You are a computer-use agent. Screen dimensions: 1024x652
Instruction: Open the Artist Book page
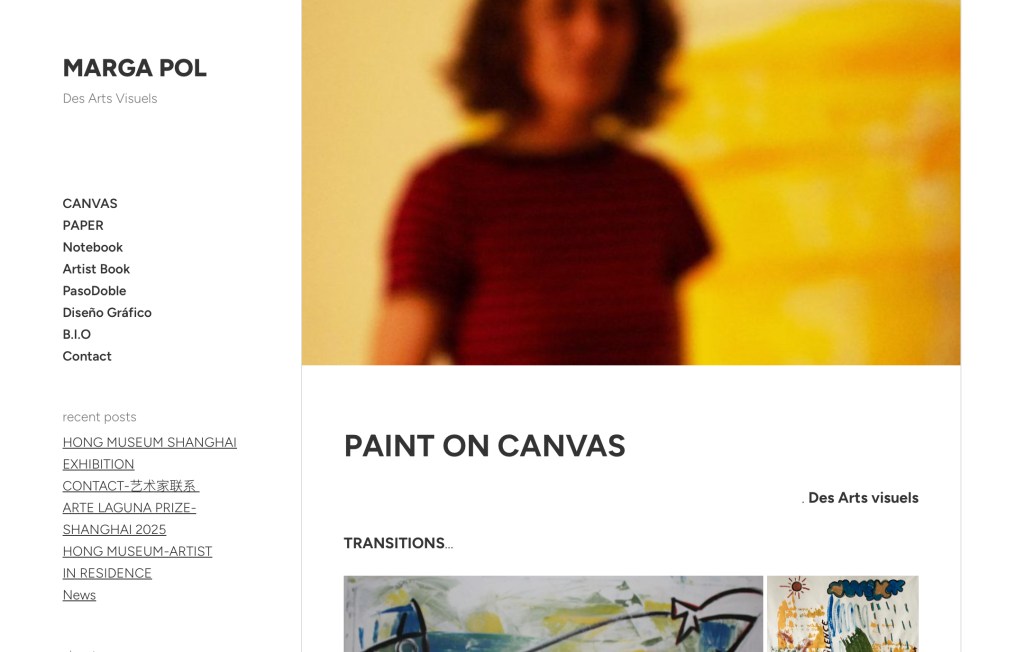tap(96, 269)
